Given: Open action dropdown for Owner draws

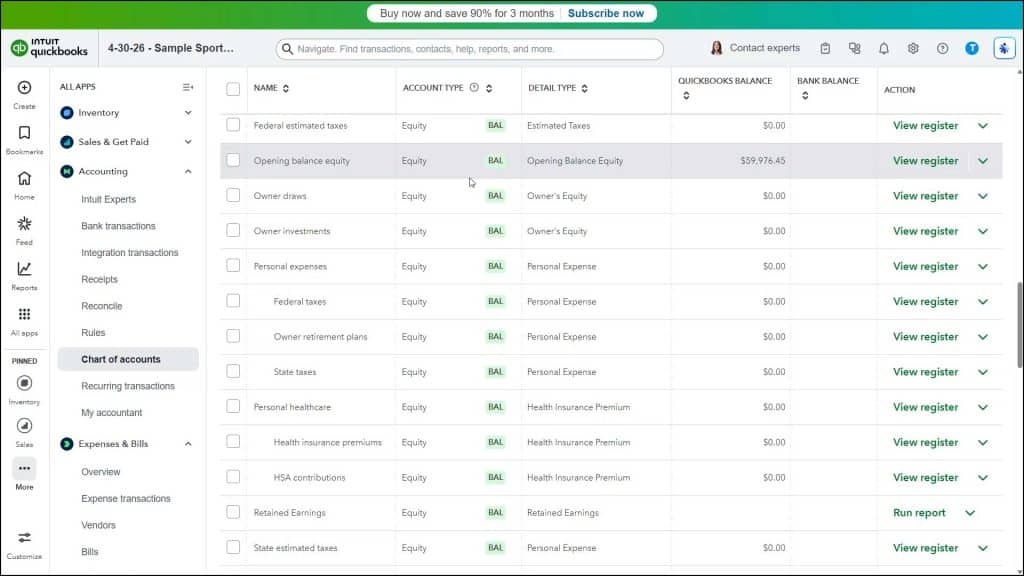Looking at the screenshot, I should (x=983, y=196).
